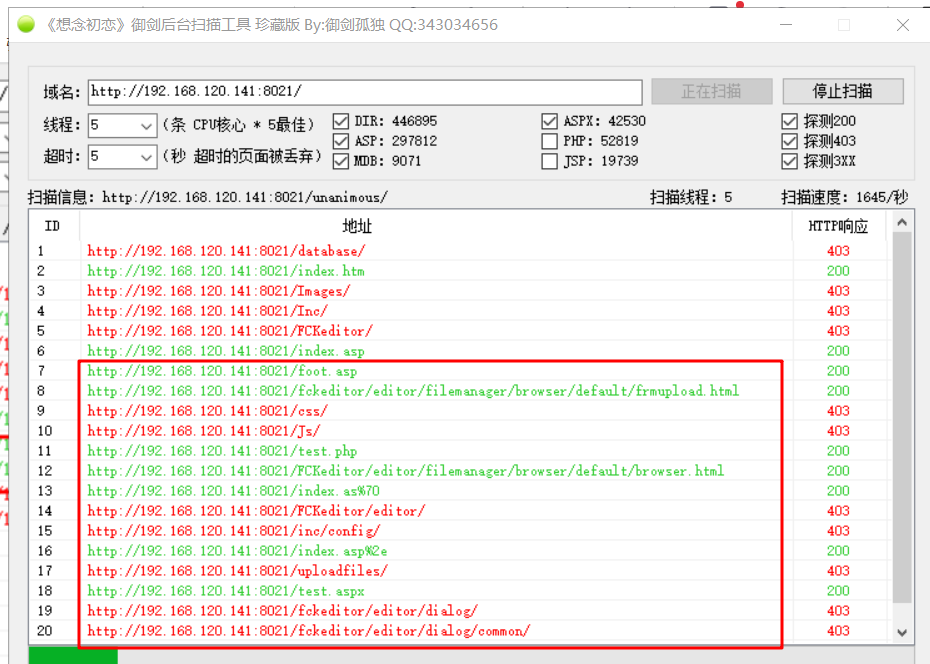Click the 扫描线程: 5 status text

point(691,197)
